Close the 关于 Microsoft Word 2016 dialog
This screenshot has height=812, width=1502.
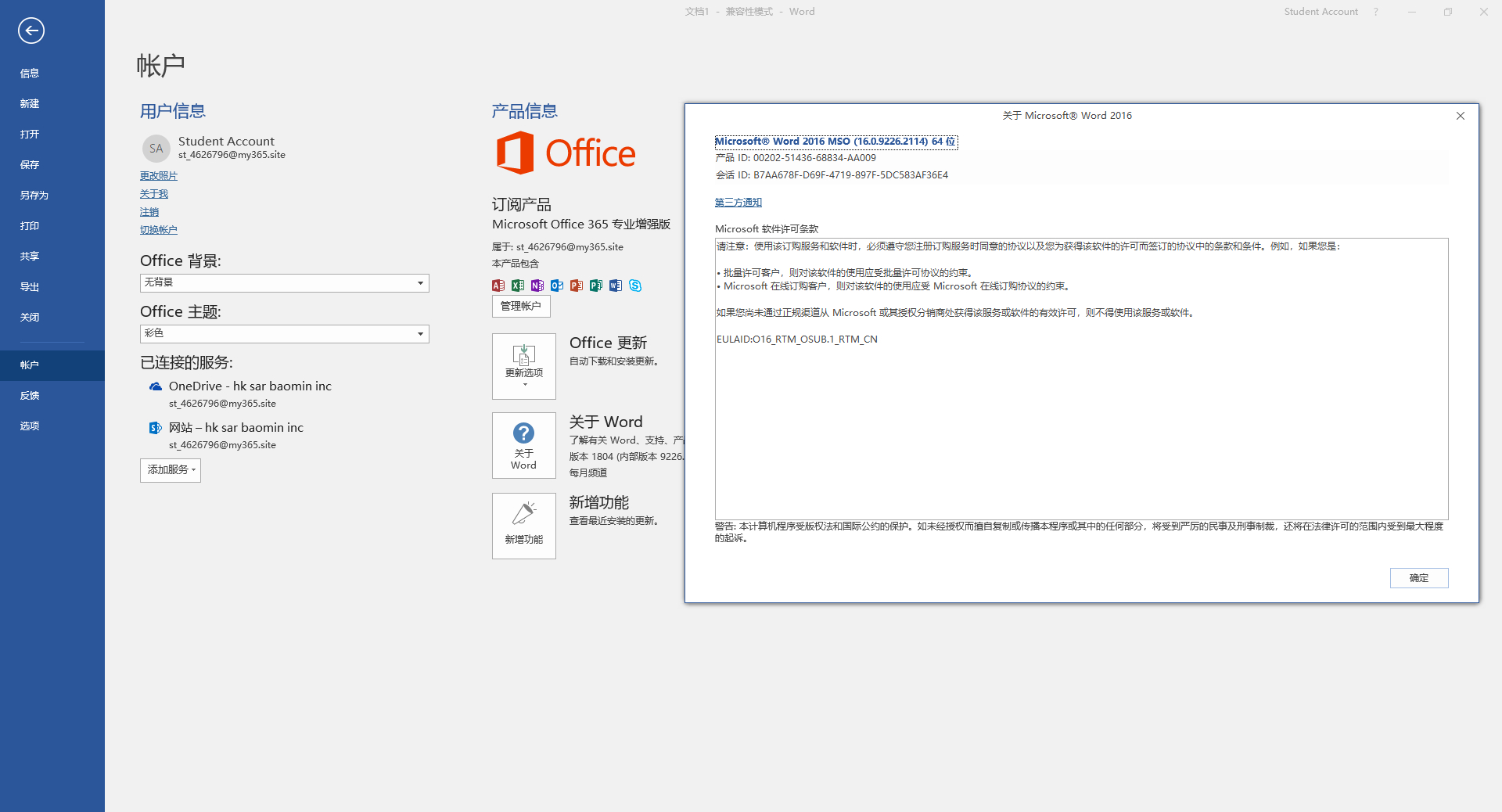(x=1461, y=116)
